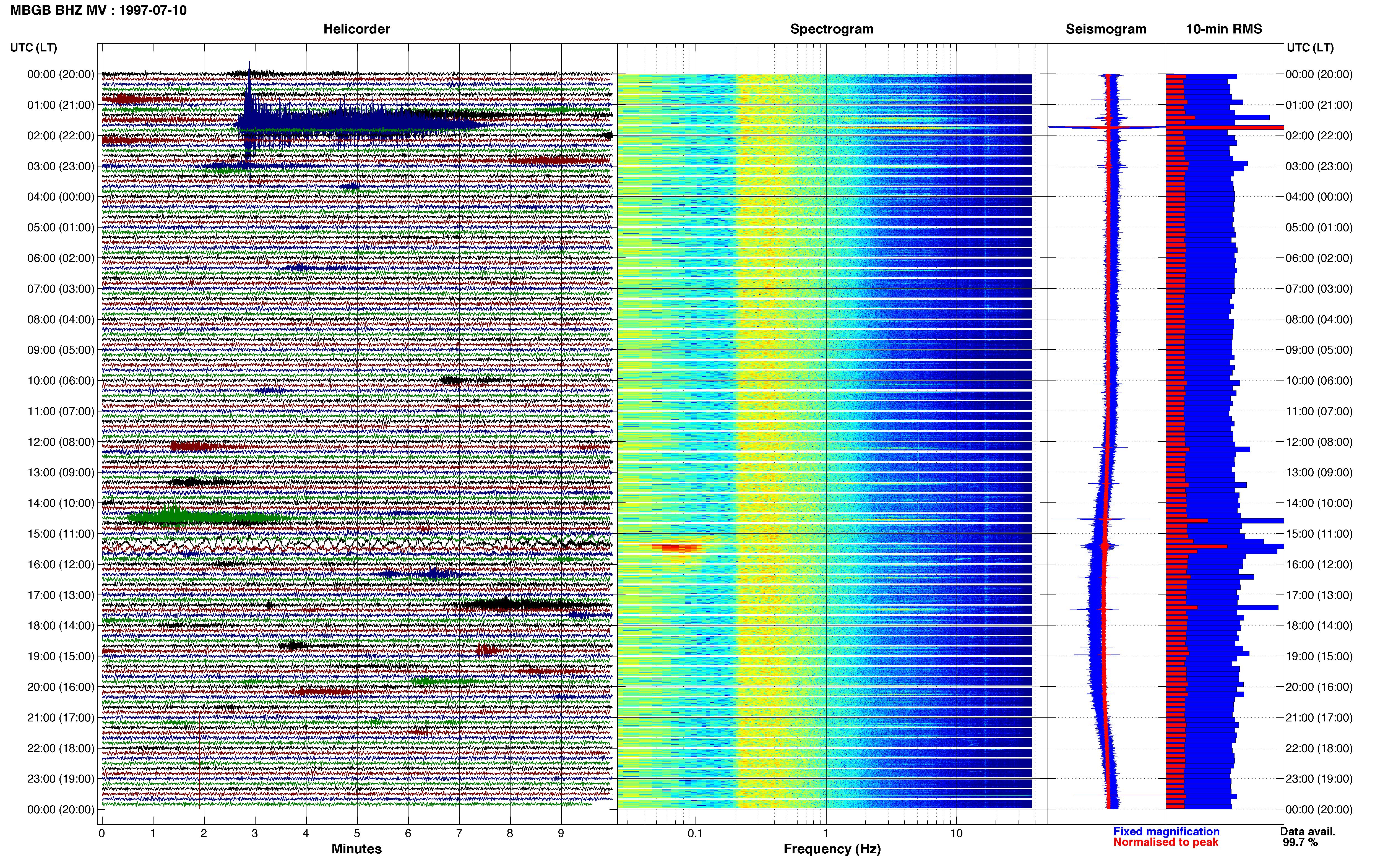Select the 10-min RMS panel heading

coord(1224,29)
